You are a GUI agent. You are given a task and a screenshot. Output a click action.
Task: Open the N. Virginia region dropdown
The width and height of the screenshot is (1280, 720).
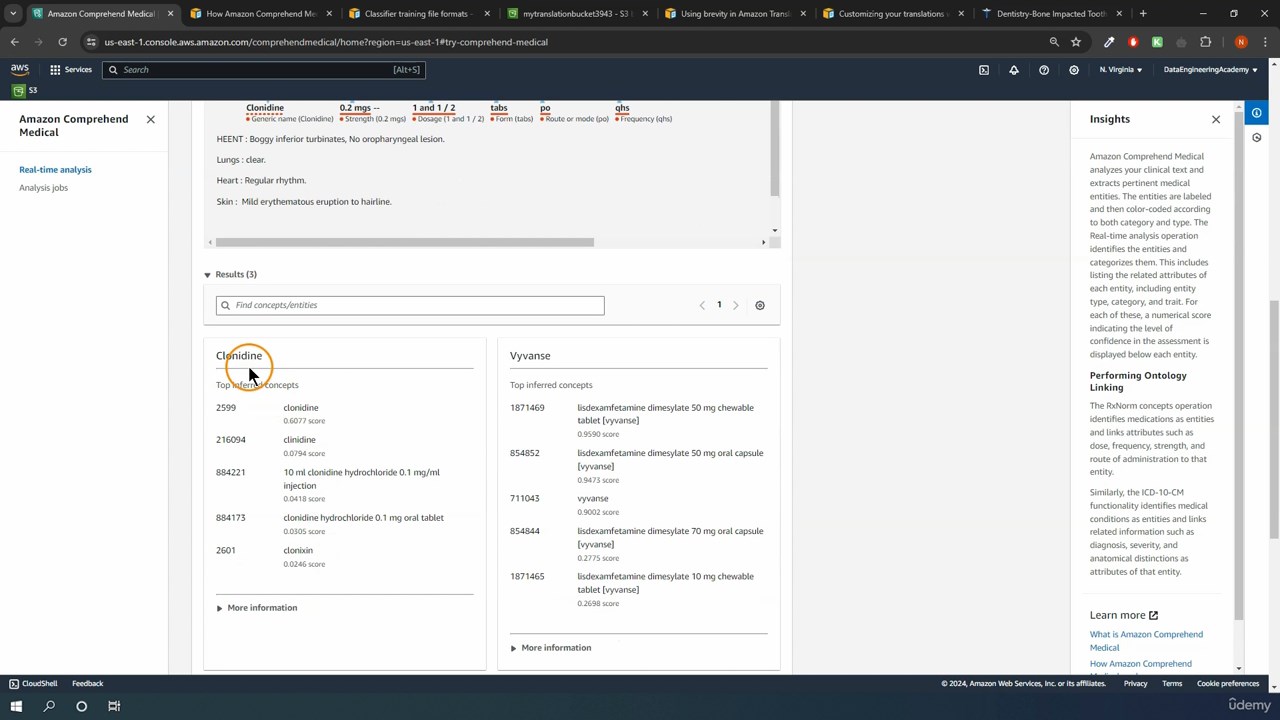(1121, 70)
